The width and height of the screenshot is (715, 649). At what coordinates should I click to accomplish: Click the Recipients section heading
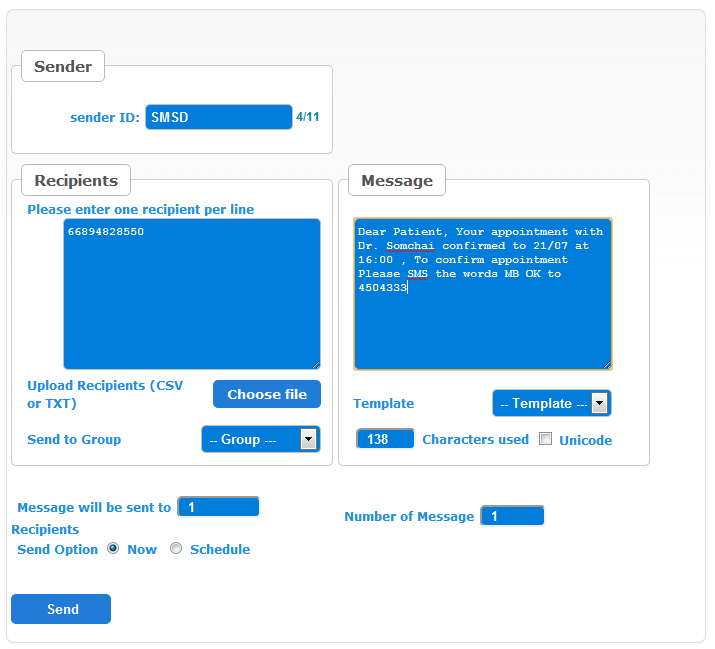coord(76,181)
